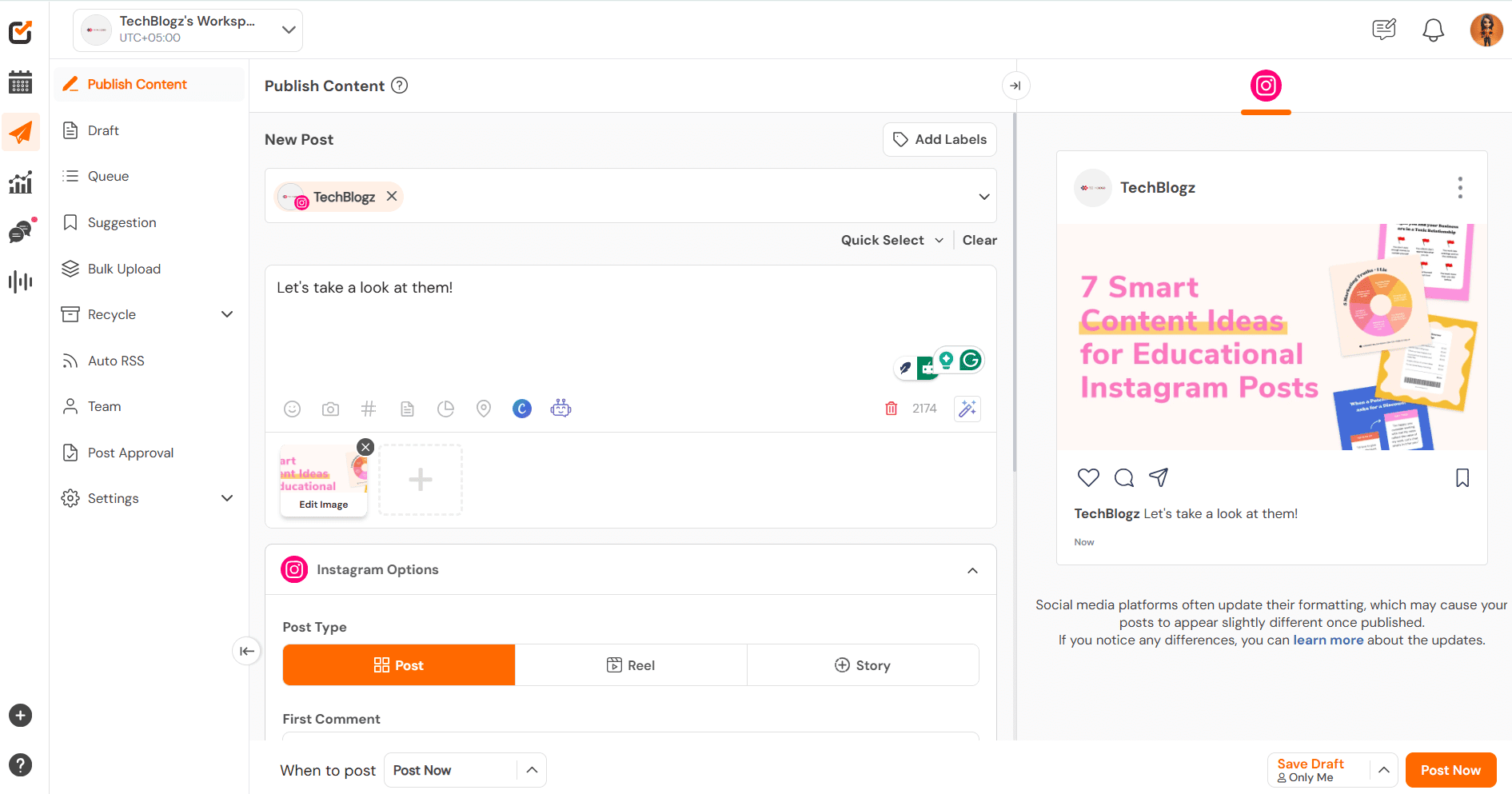Open Analytics from the left icon rail
Screen dimensions: 1512x794
pos(20,182)
